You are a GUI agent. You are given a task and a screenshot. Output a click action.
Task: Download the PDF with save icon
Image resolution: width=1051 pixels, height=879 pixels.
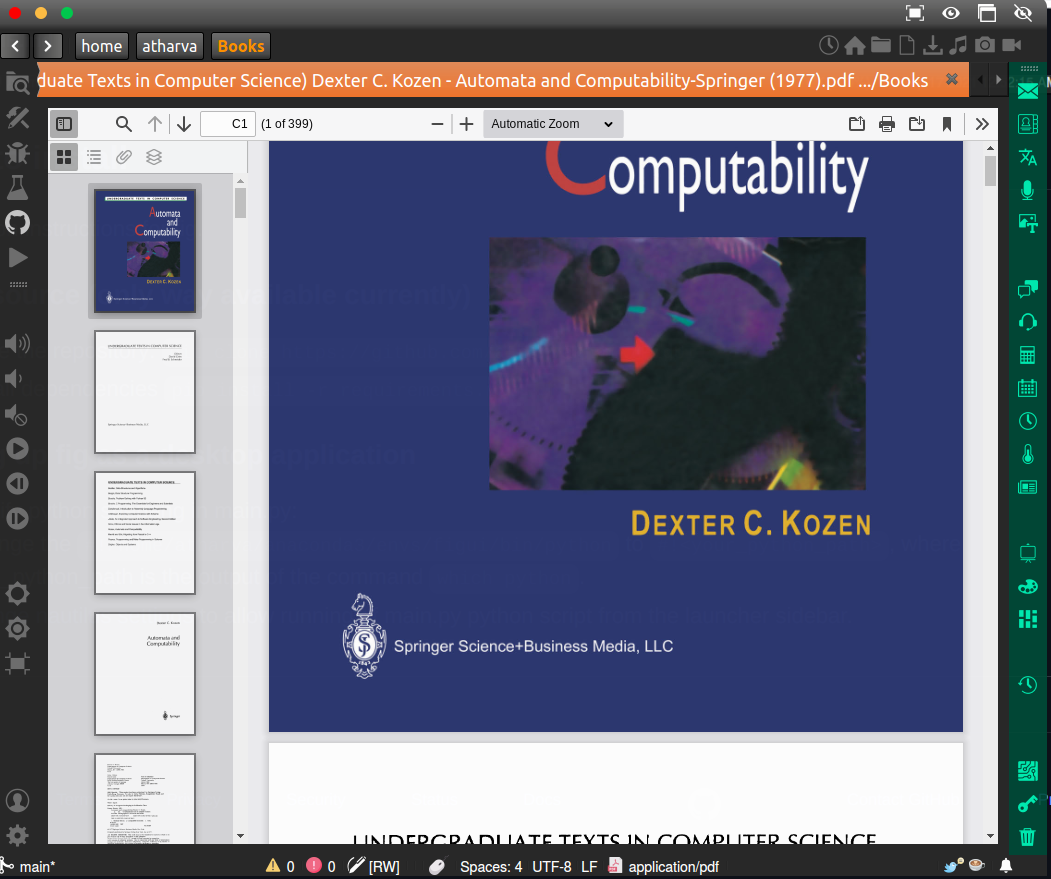click(x=917, y=124)
